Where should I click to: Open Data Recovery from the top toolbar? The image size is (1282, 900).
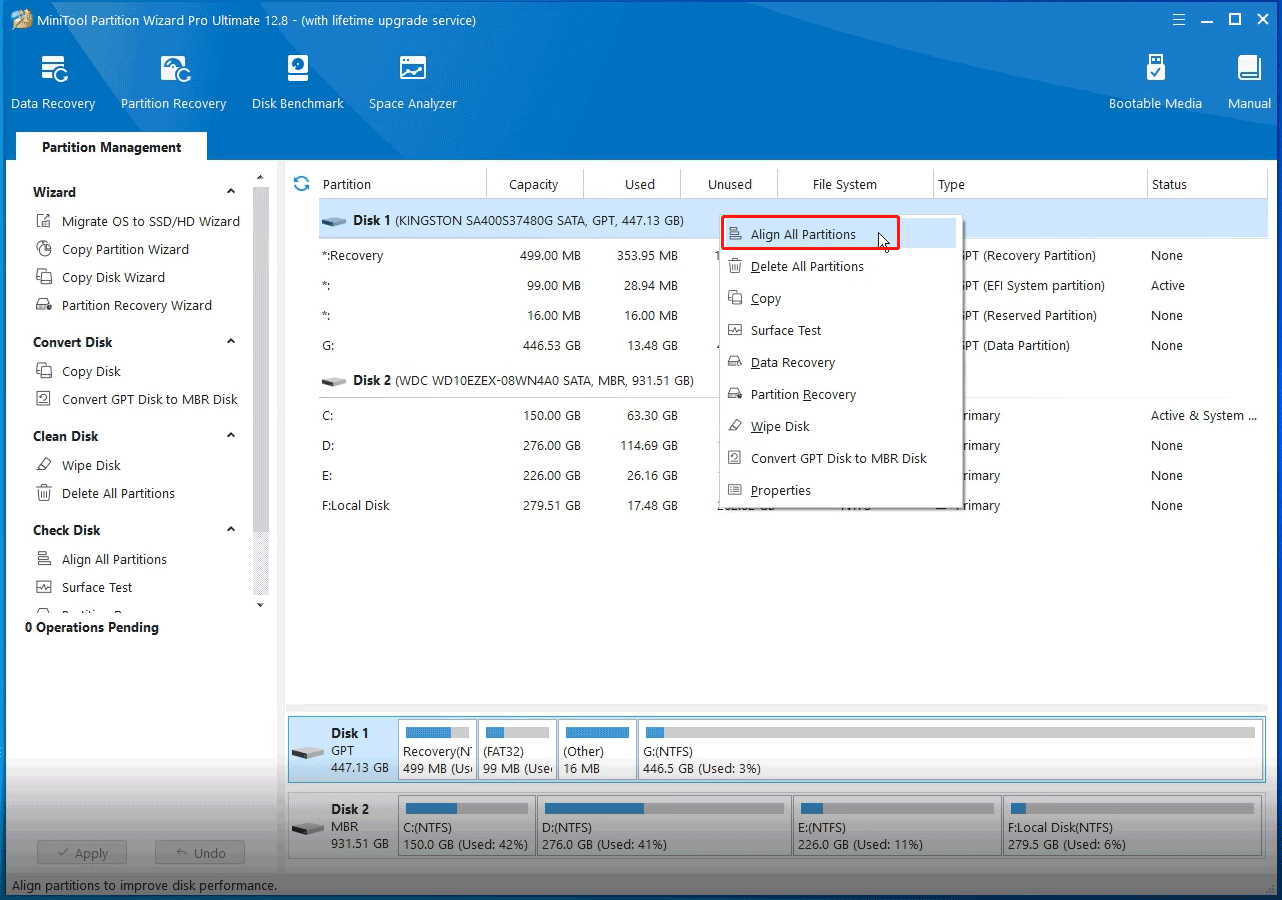pos(53,82)
